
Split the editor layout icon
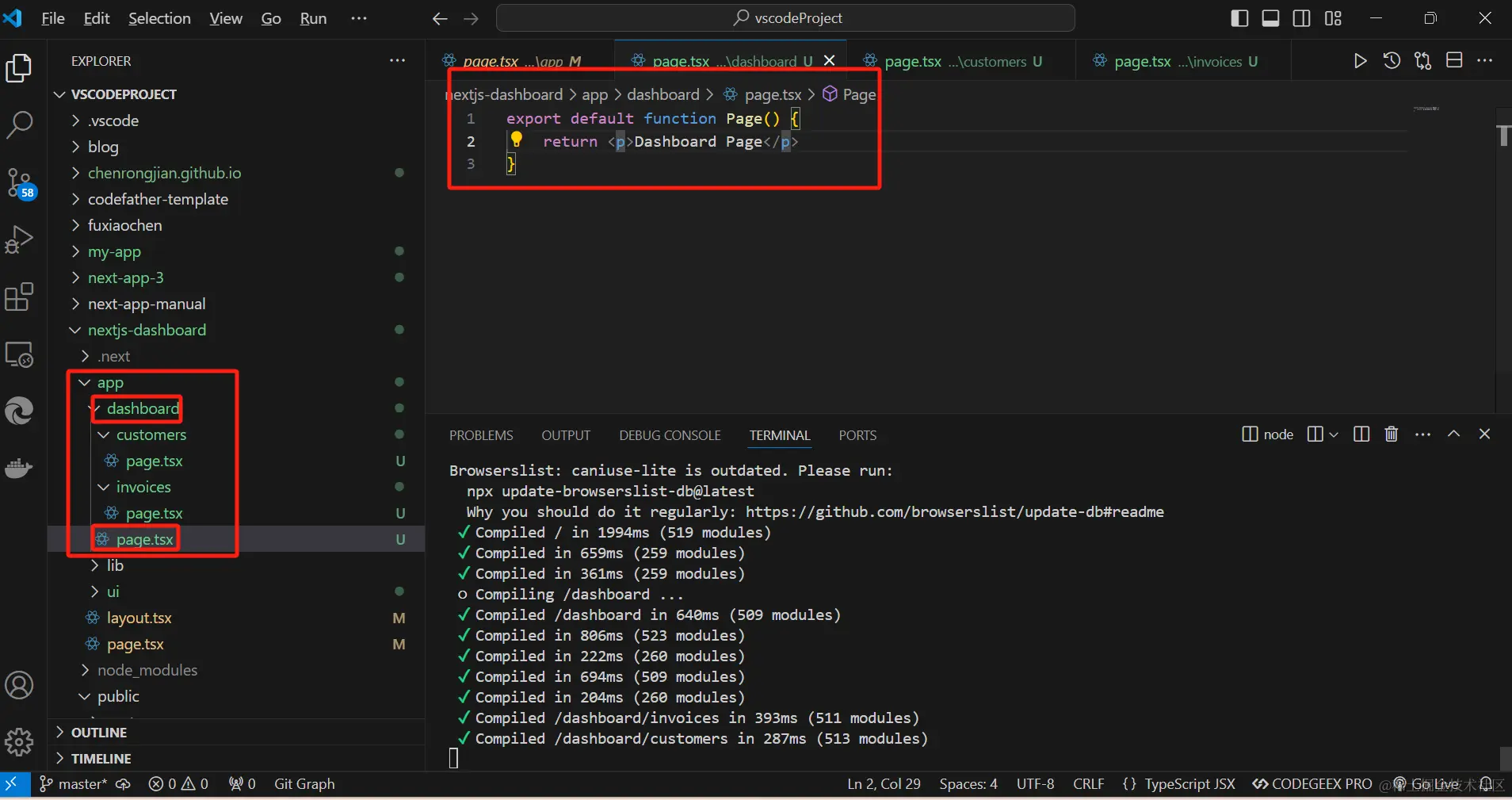coord(1454,60)
